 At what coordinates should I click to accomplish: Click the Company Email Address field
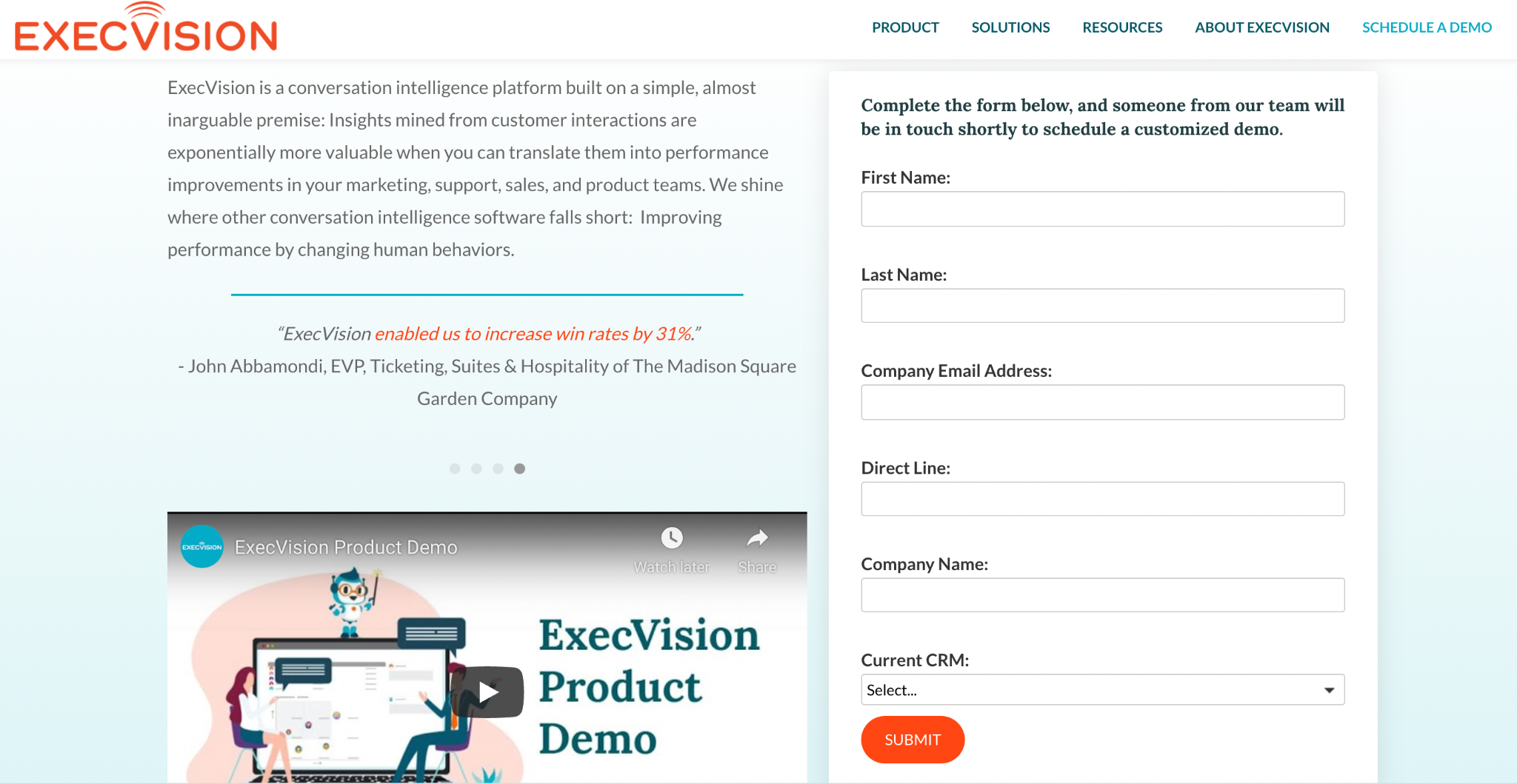(x=1102, y=402)
